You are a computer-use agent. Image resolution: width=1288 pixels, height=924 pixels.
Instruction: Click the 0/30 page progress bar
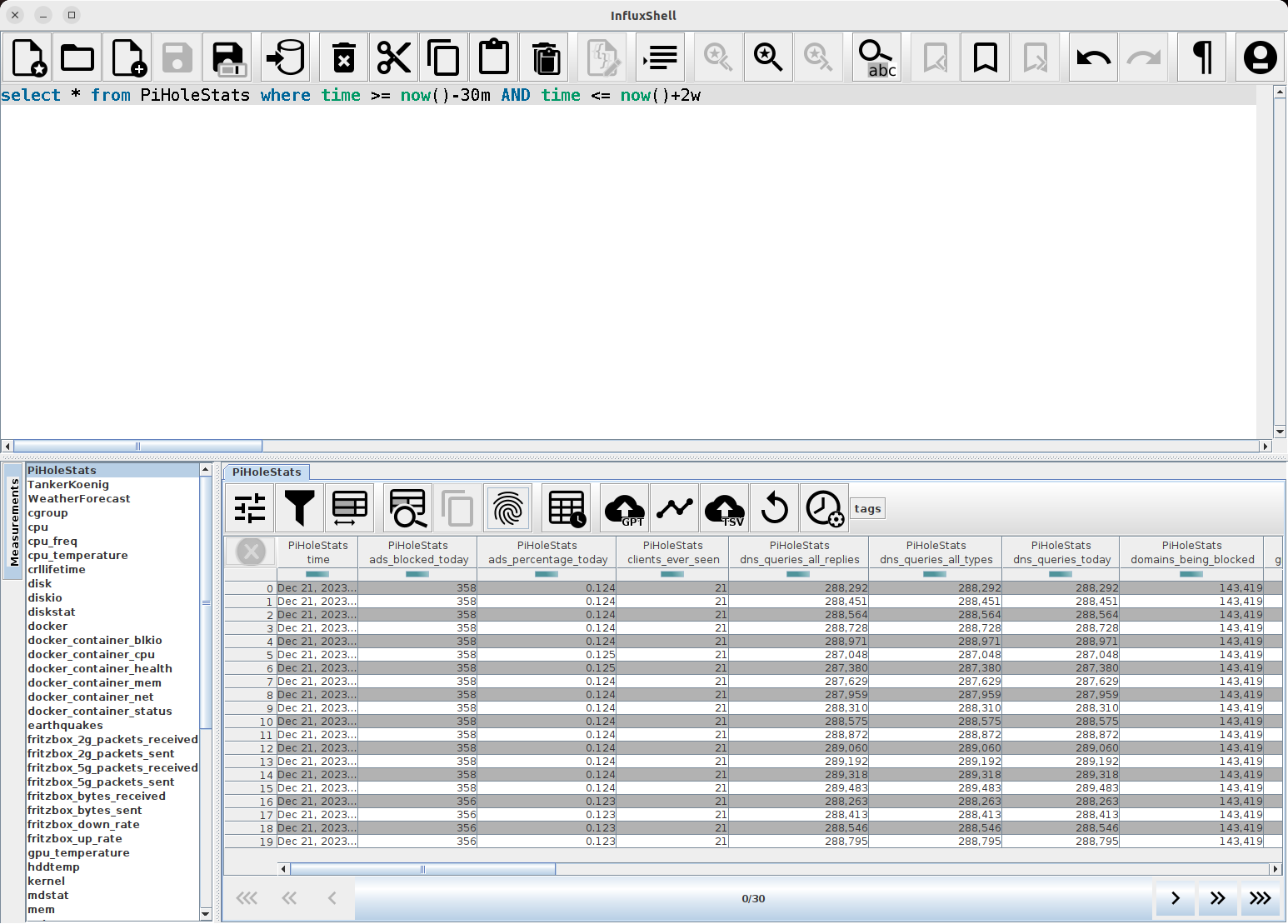(753, 898)
